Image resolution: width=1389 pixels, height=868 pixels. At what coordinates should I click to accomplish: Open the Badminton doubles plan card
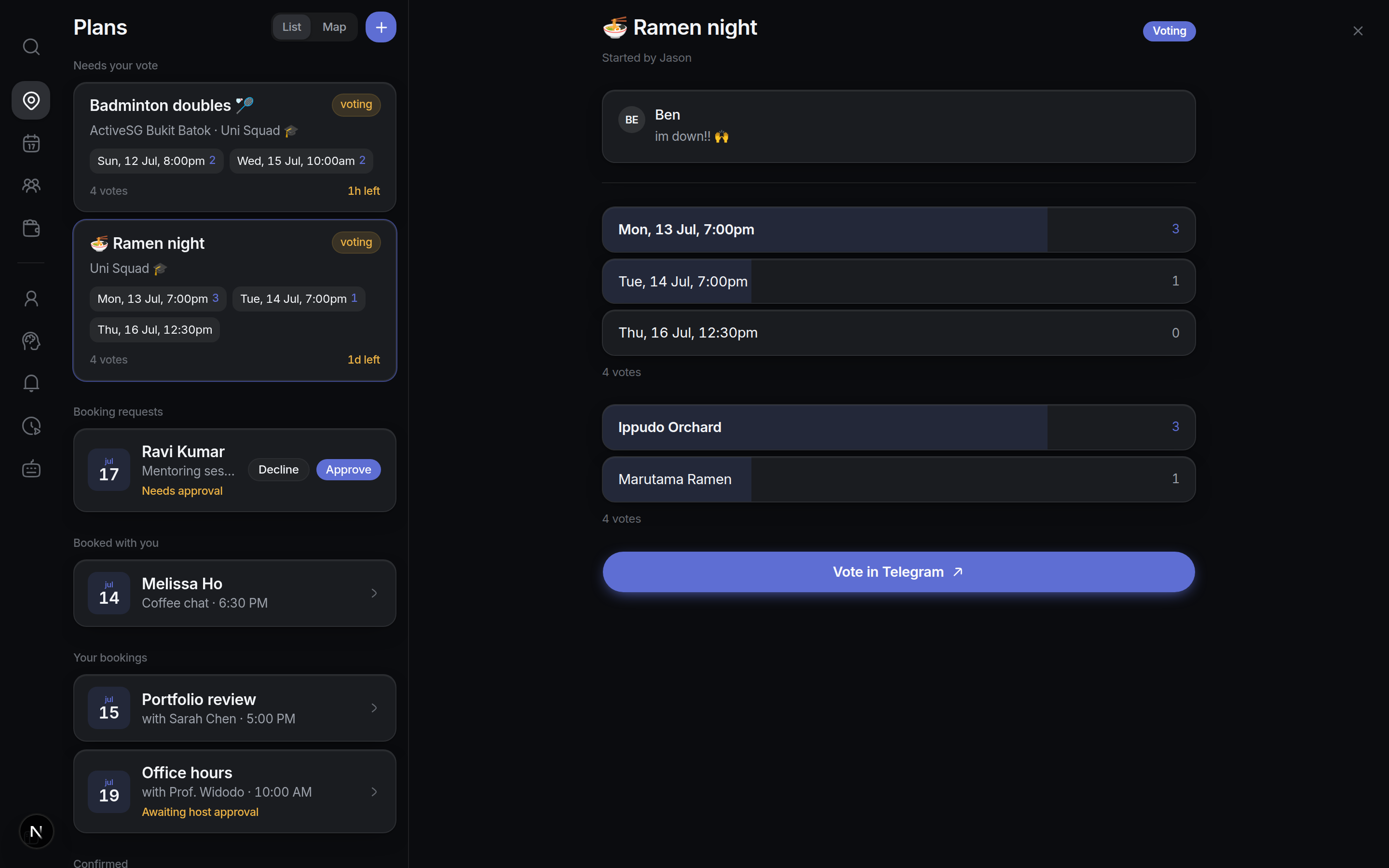235,147
